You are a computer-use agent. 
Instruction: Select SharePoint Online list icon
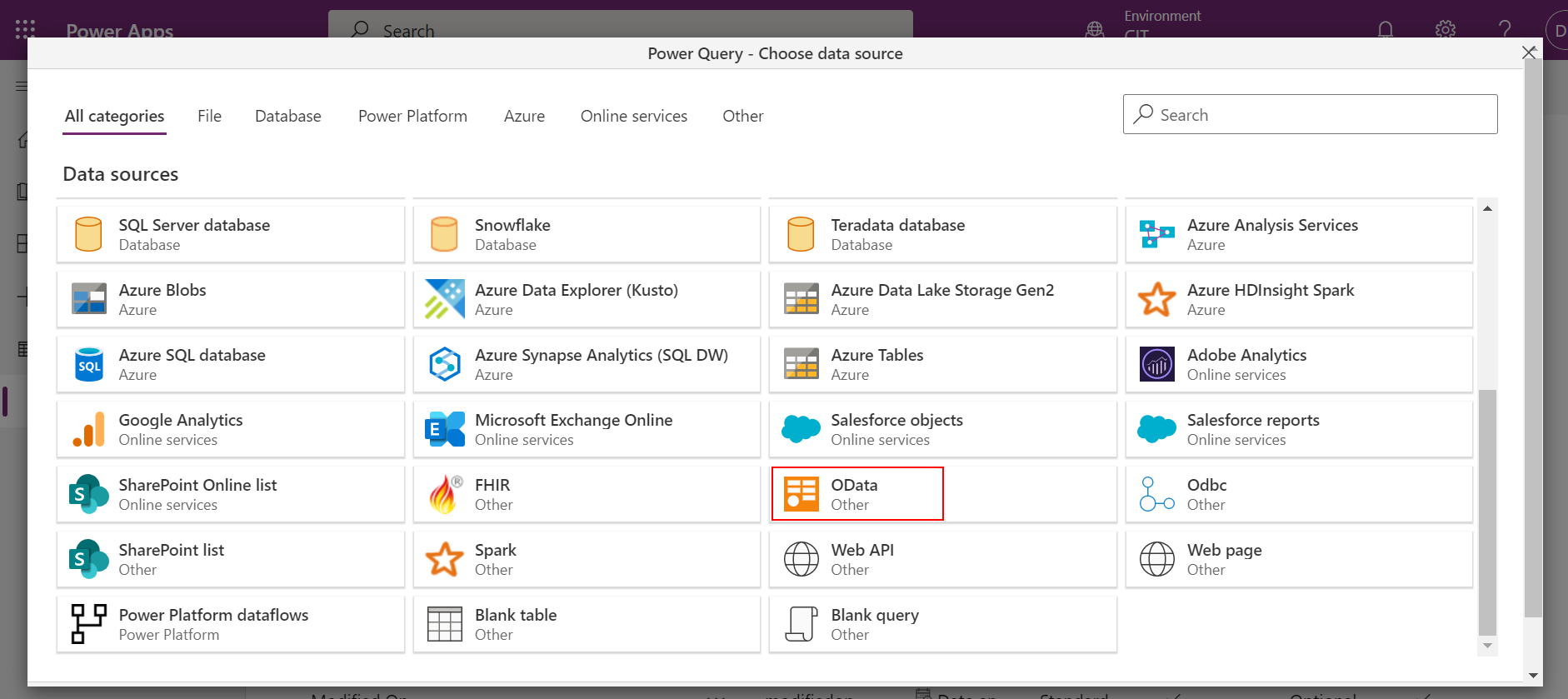[88, 494]
